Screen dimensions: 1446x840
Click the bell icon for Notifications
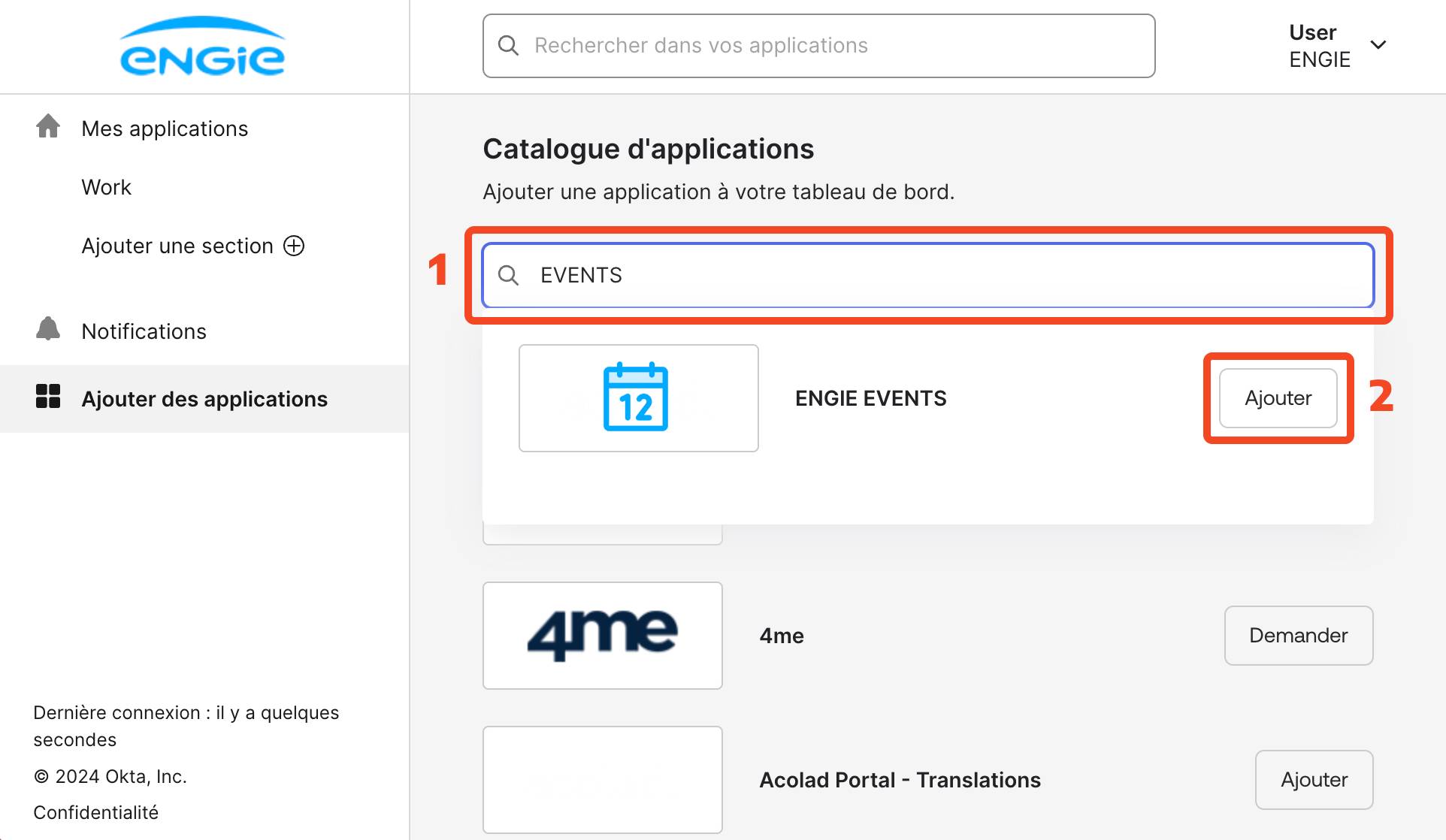pos(48,329)
